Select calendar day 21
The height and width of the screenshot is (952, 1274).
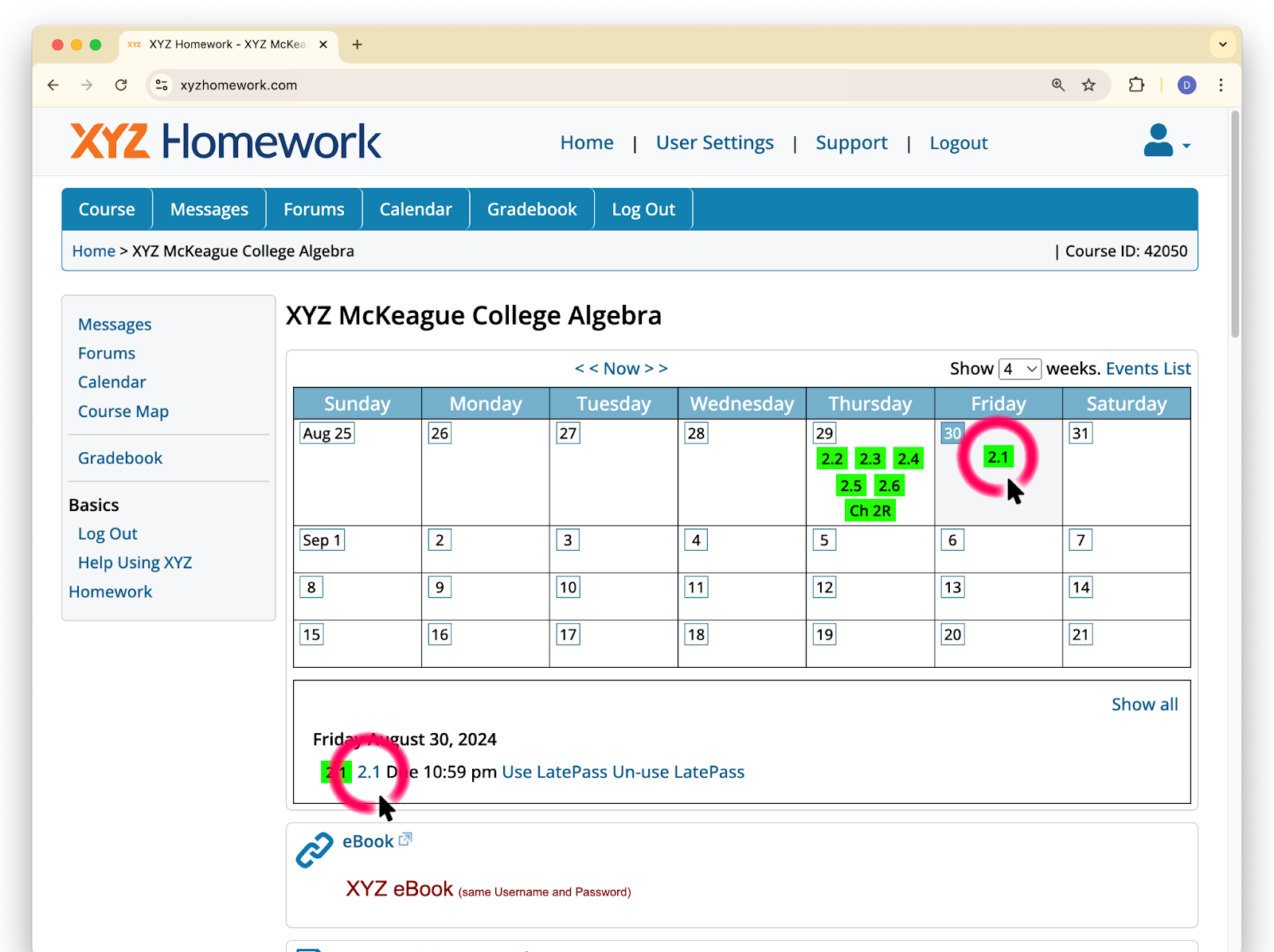1081,635
